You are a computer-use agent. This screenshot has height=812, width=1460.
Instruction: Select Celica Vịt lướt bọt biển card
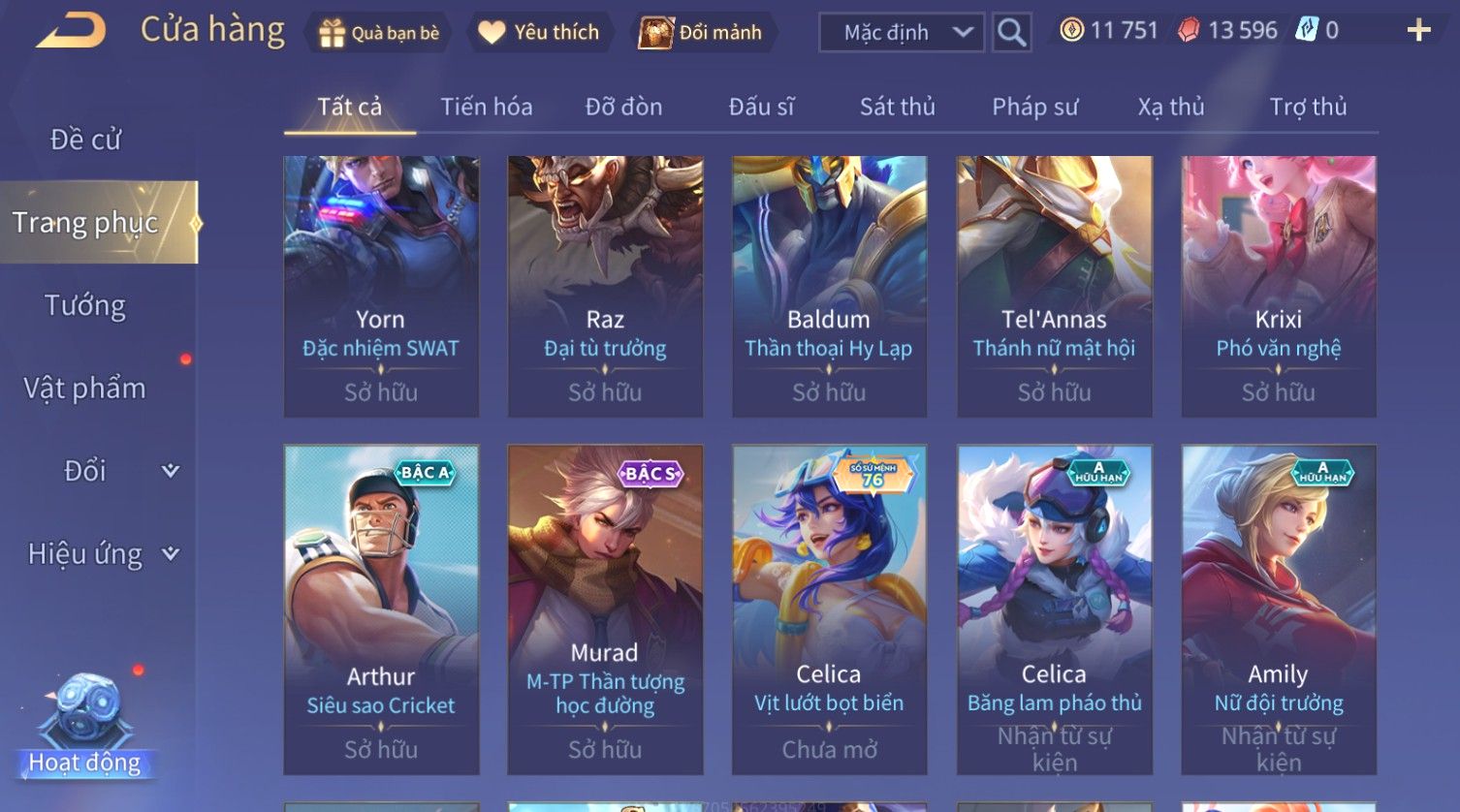[x=829, y=609]
